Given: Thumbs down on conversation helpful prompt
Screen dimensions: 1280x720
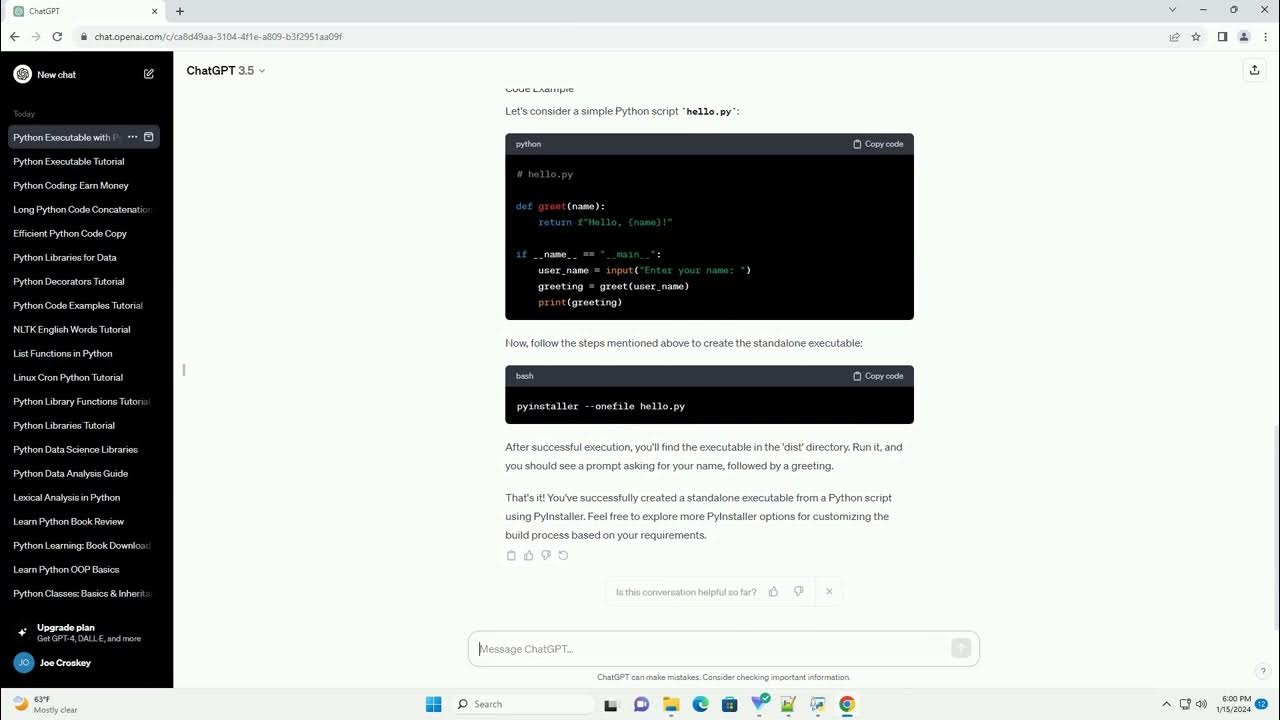Looking at the screenshot, I should [798, 592].
